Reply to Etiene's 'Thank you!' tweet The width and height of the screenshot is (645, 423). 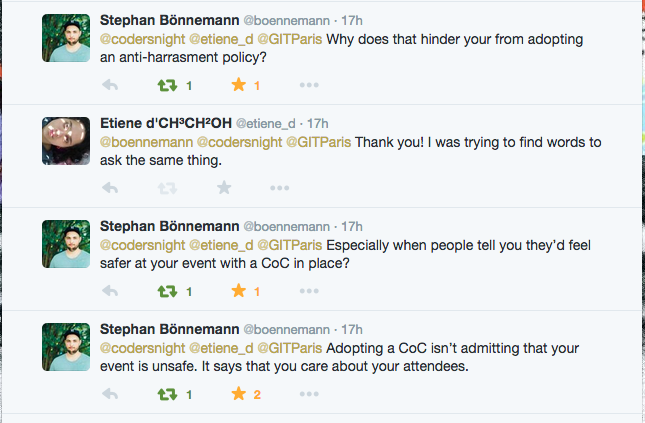coord(110,188)
